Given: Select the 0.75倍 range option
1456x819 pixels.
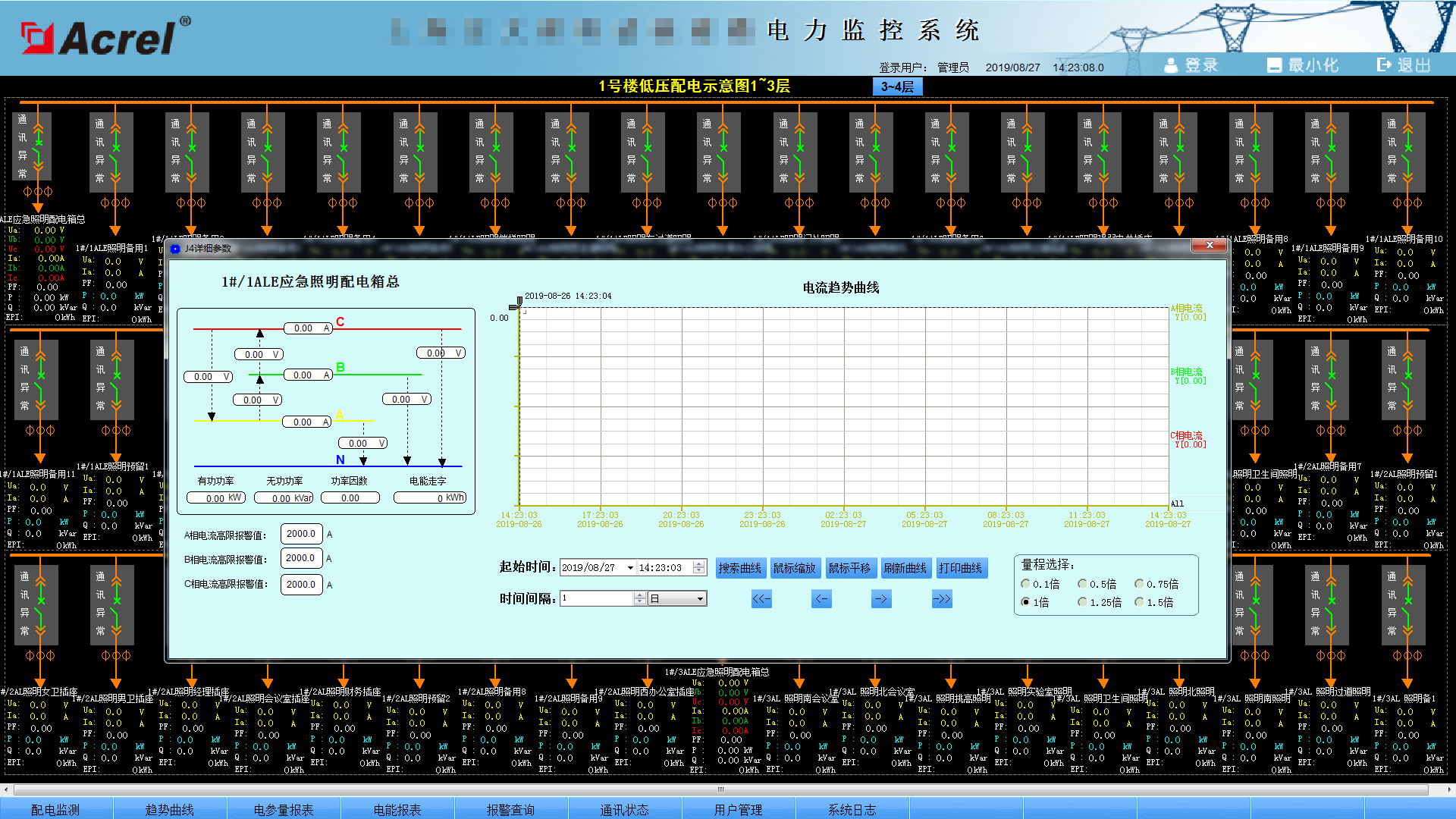Looking at the screenshot, I should [1139, 584].
